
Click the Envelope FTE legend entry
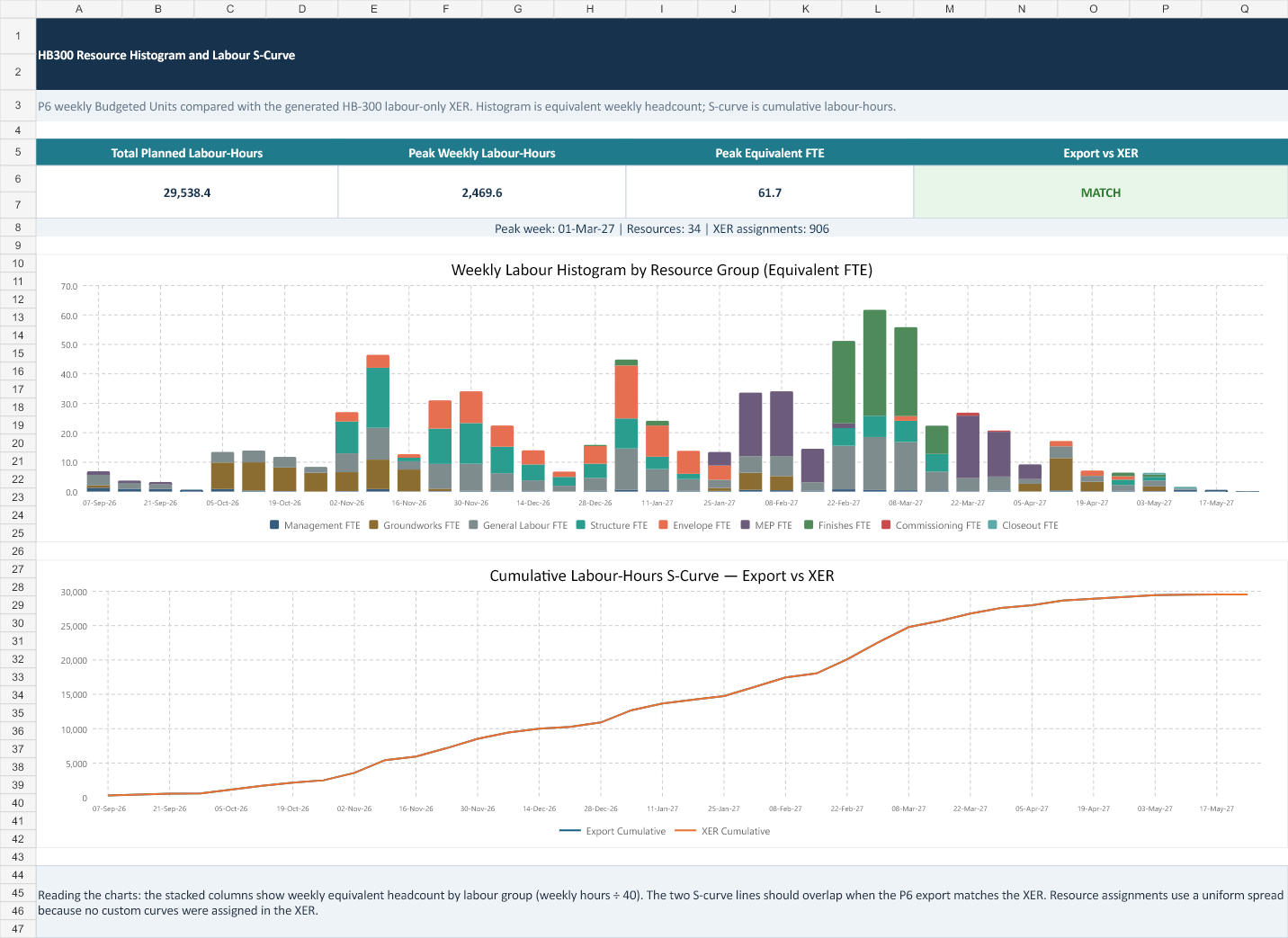click(x=694, y=525)
